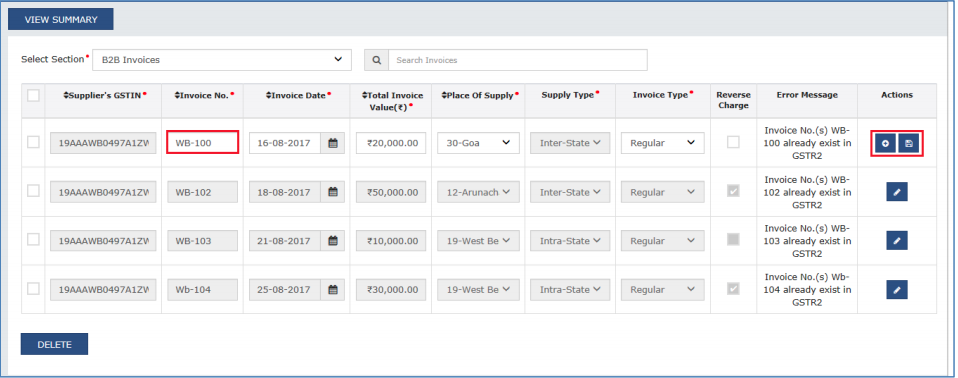The width and height of the screenshot is (958, 378).
Task: Open calendar for date 25-08-2017
Action: click(x=333, y=289)
